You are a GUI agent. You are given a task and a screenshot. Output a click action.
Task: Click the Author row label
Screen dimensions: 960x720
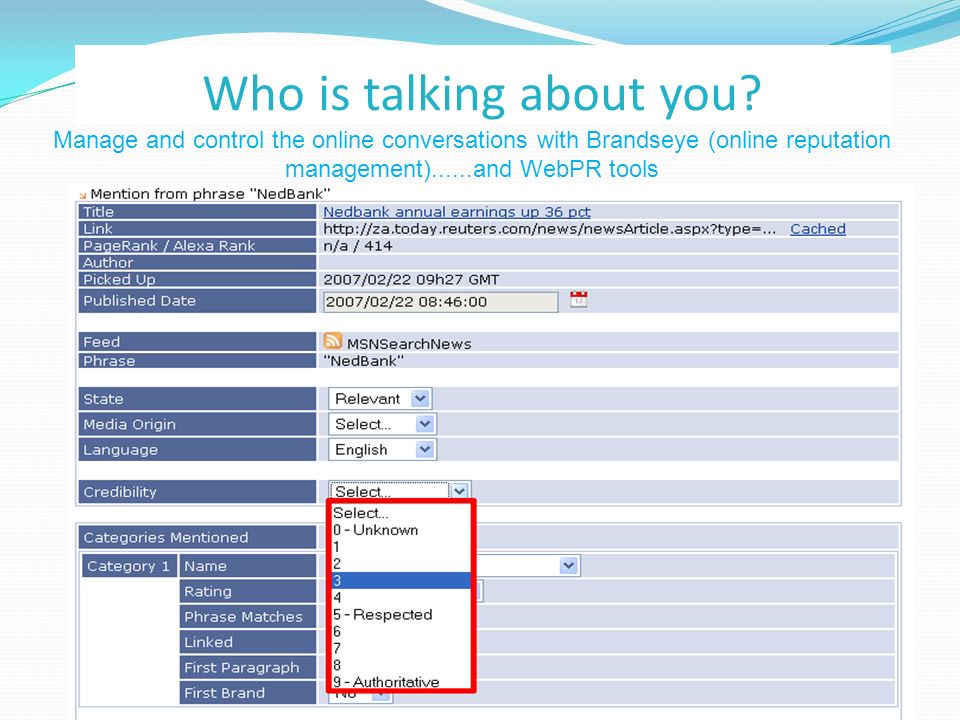point(197,263)
